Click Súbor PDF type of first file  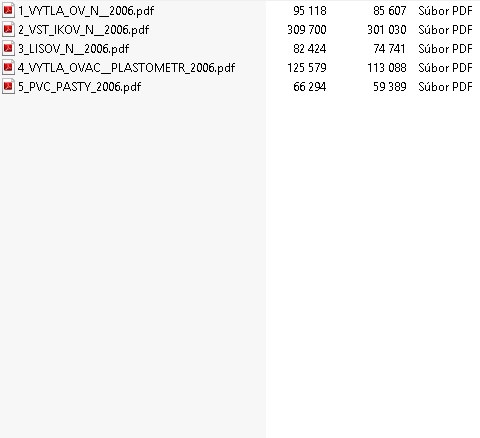445,11
